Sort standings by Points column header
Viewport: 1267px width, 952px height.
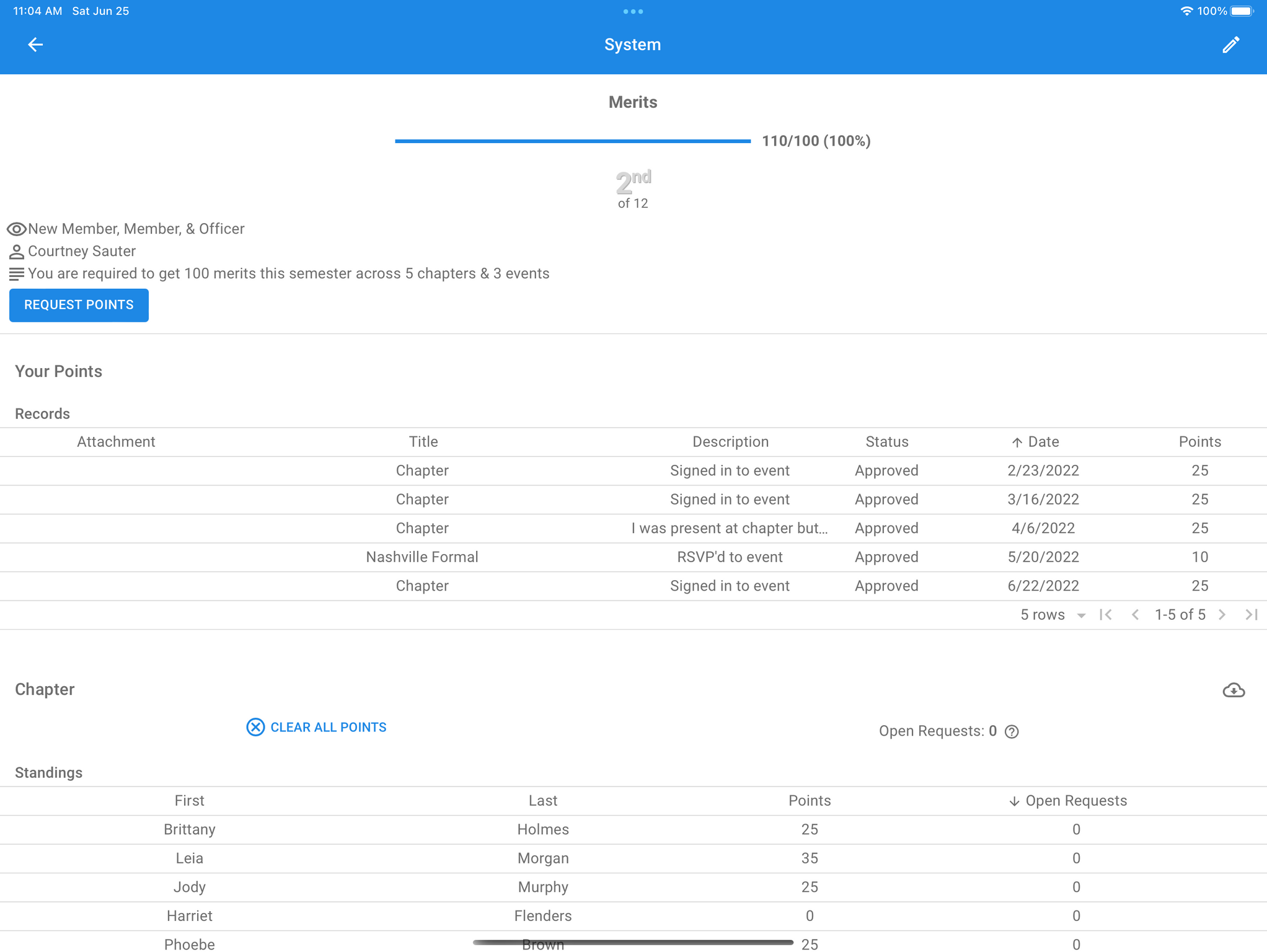pos(810,801)
